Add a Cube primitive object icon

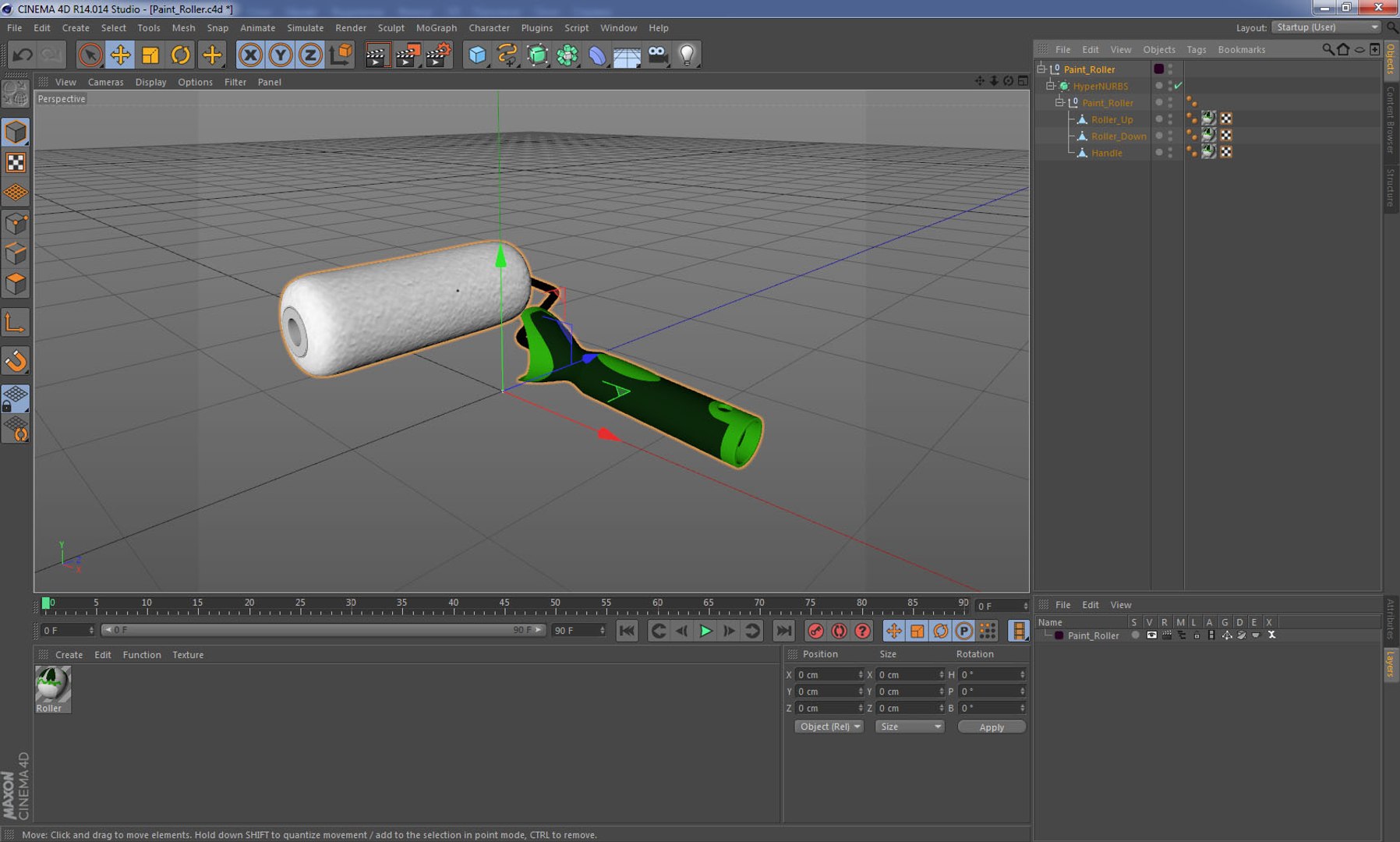(x=477, y=55)
